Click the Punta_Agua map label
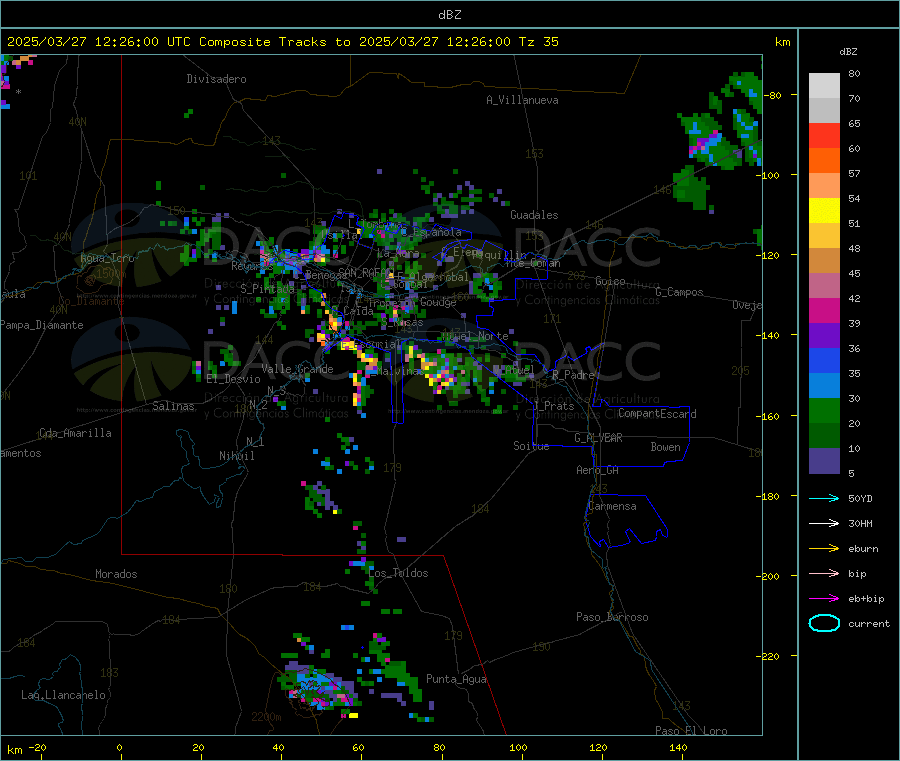The width and height of the screenshot is (900, 761). pos(456,679)
